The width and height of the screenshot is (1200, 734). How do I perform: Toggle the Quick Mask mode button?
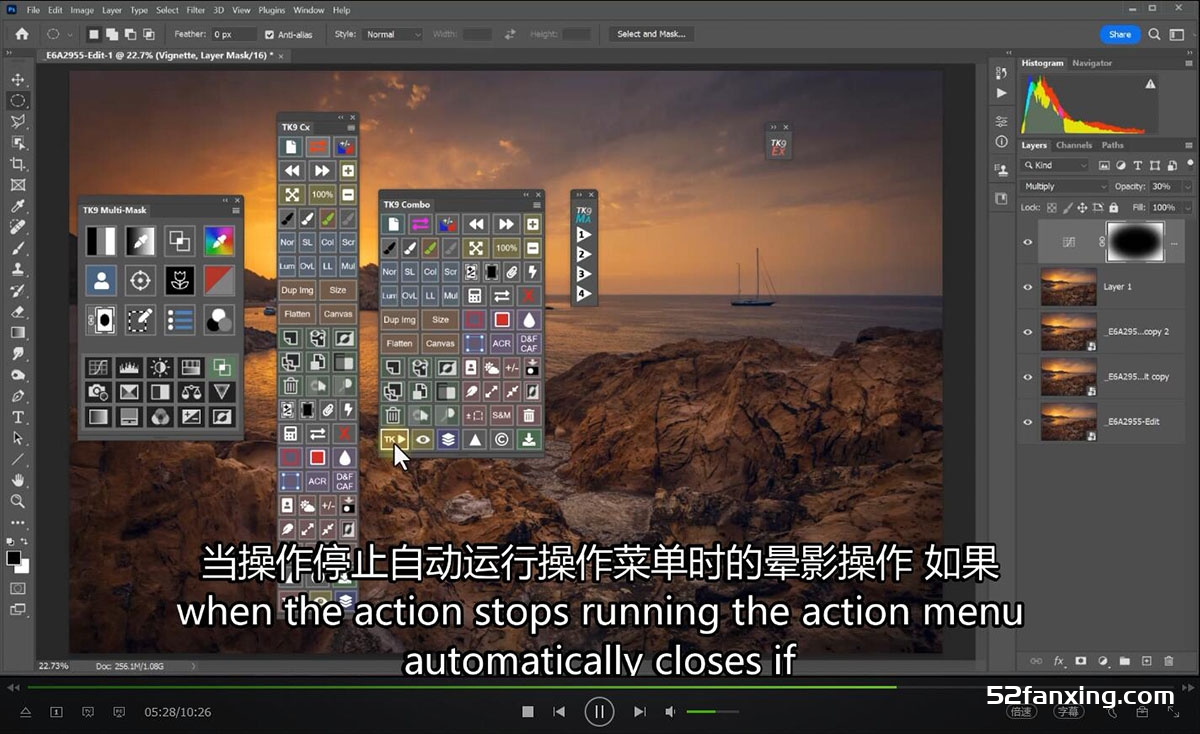click(18, 588)
